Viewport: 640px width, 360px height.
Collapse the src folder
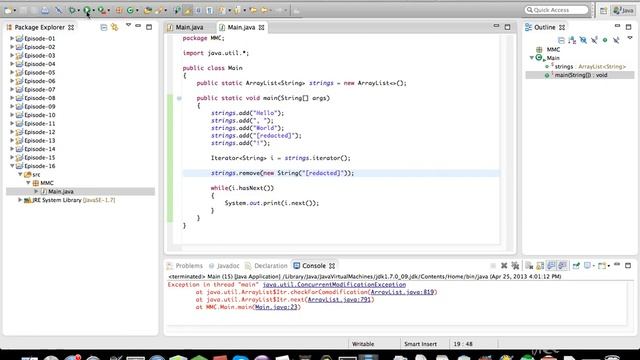point(20,174)
